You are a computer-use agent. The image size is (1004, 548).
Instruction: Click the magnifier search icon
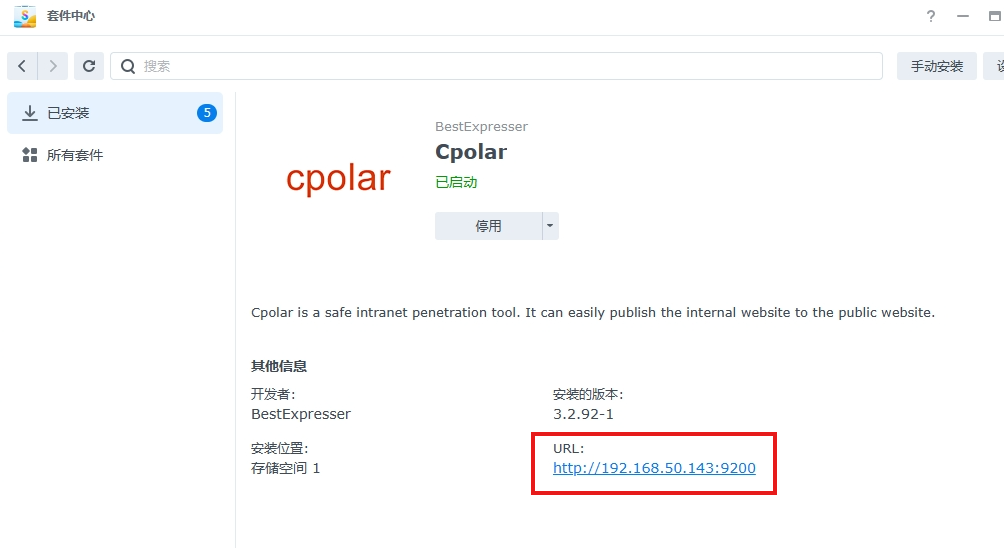[x=128, y=66]
